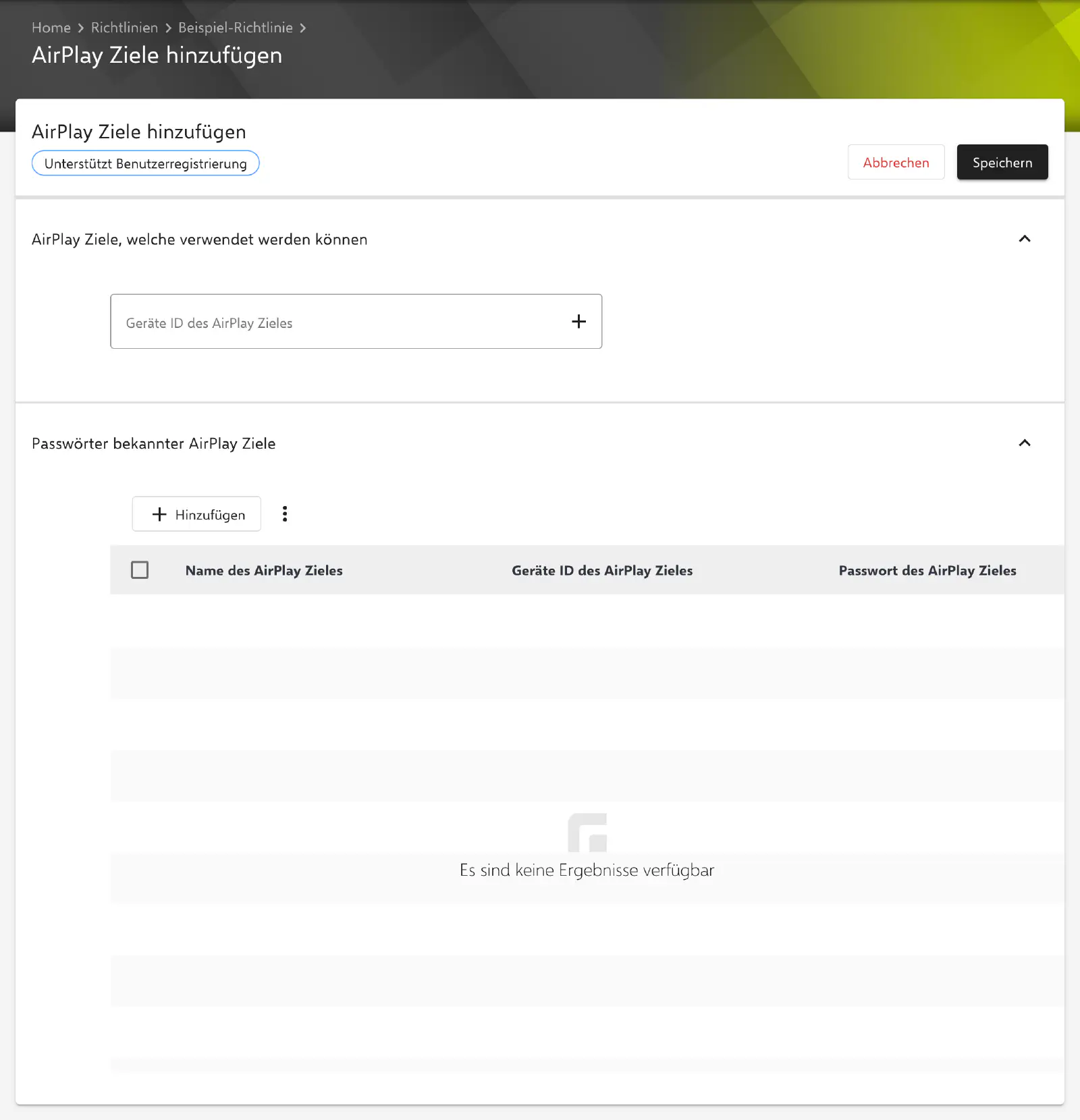
Task: Click the Abbrechen button
Action: point(896,162)
